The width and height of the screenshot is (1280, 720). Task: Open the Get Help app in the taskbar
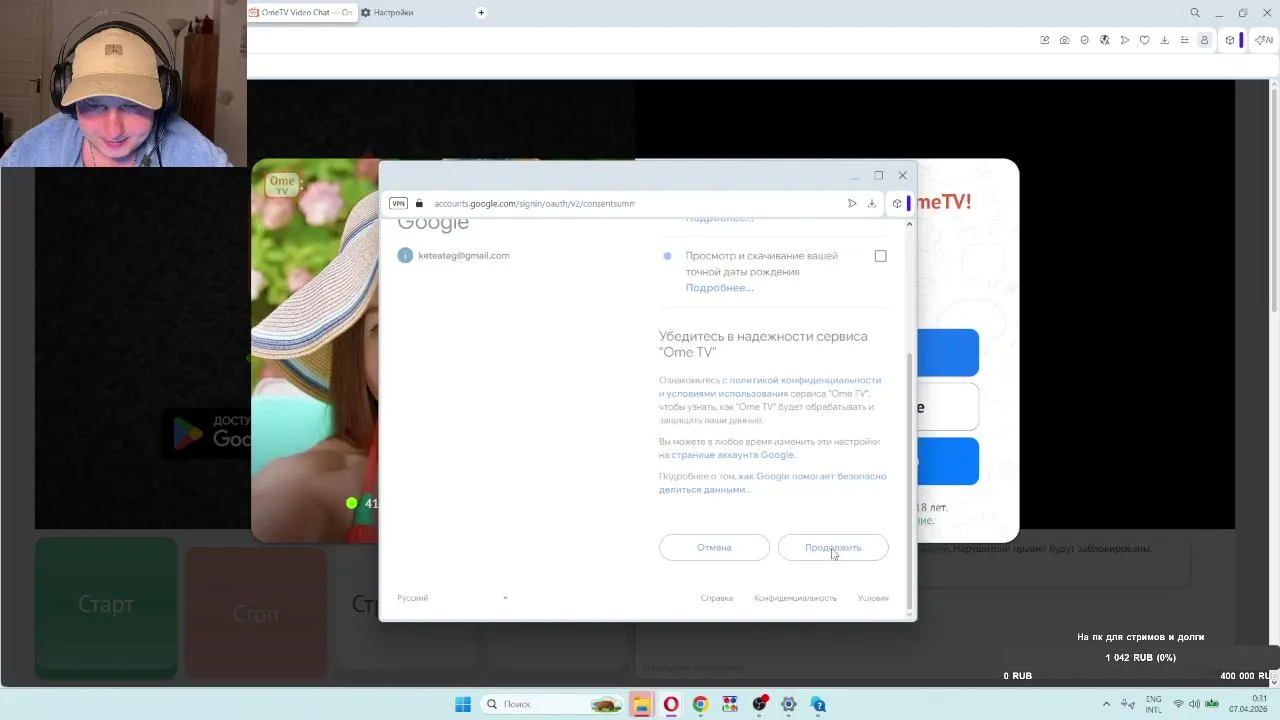818,704
